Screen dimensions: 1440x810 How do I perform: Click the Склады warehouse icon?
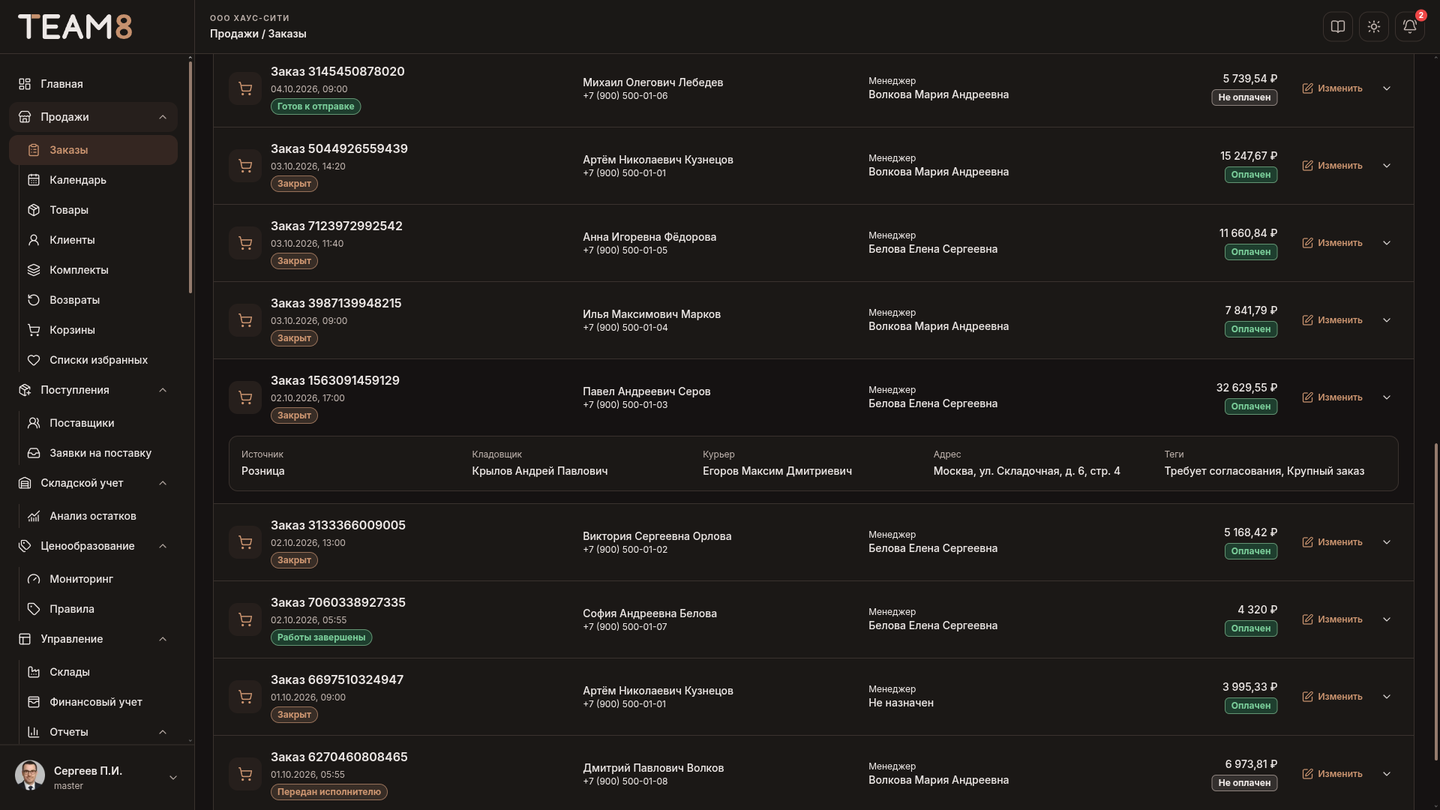34,672
